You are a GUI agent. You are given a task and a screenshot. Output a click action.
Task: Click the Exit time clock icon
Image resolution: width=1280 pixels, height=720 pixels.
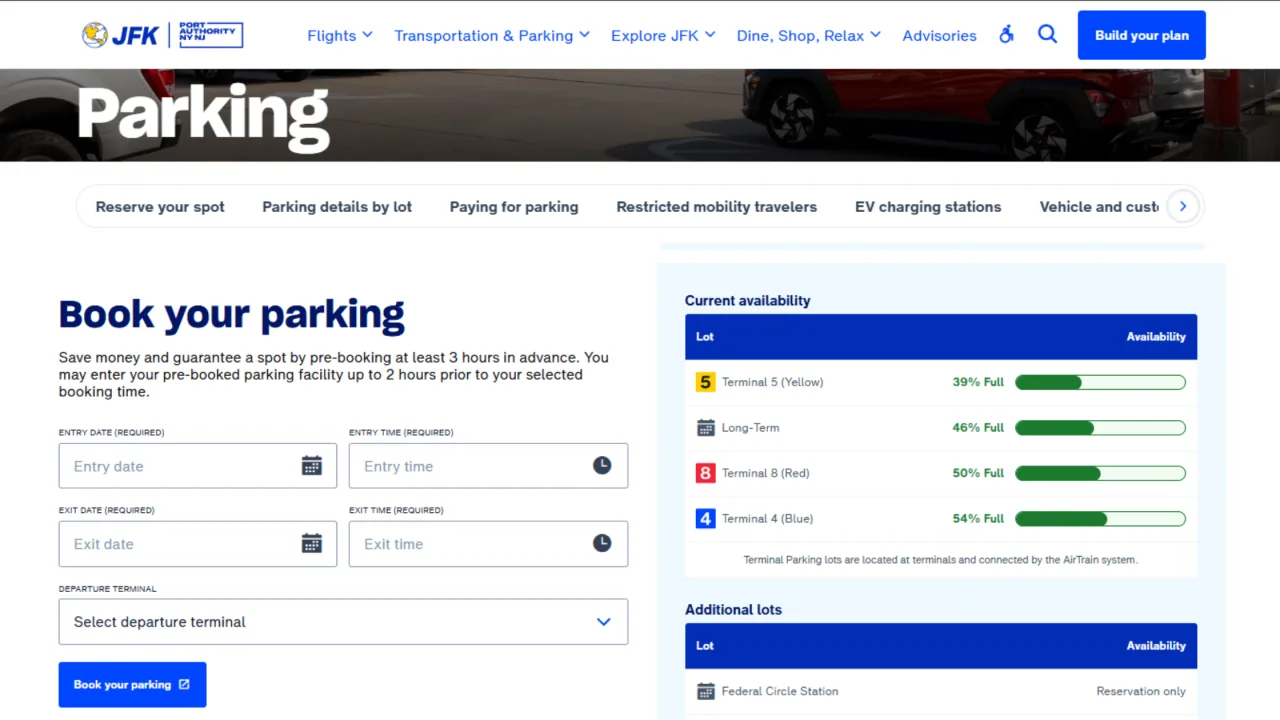[602, 544]
